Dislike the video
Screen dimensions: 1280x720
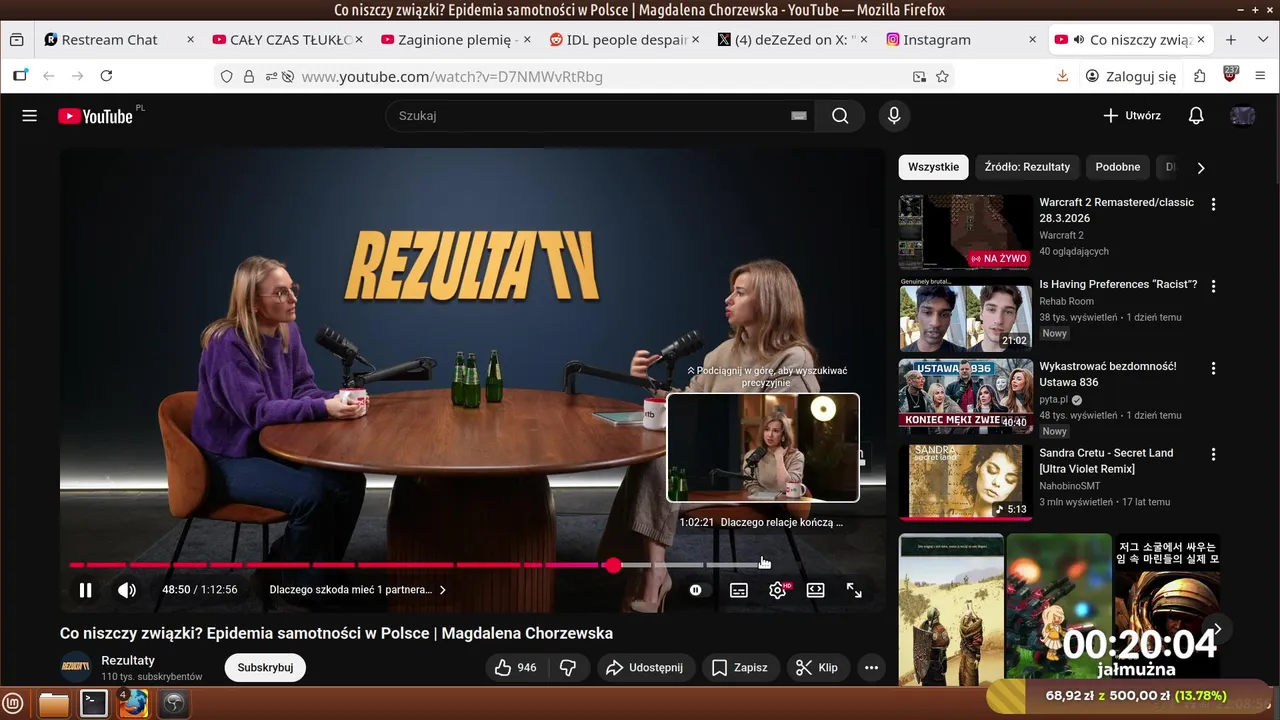pos(568,667)
